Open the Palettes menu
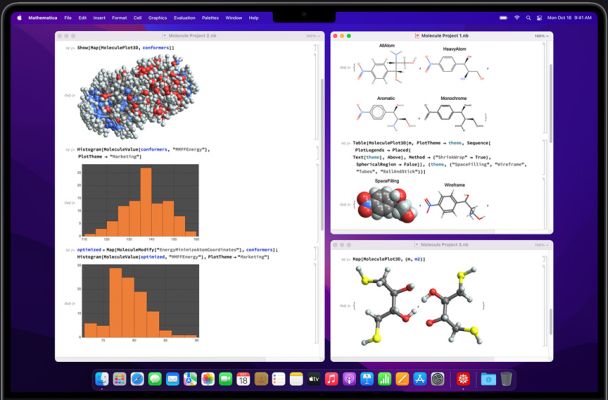Viewport: 608px width, 400px height. click(x=210, y=17)
